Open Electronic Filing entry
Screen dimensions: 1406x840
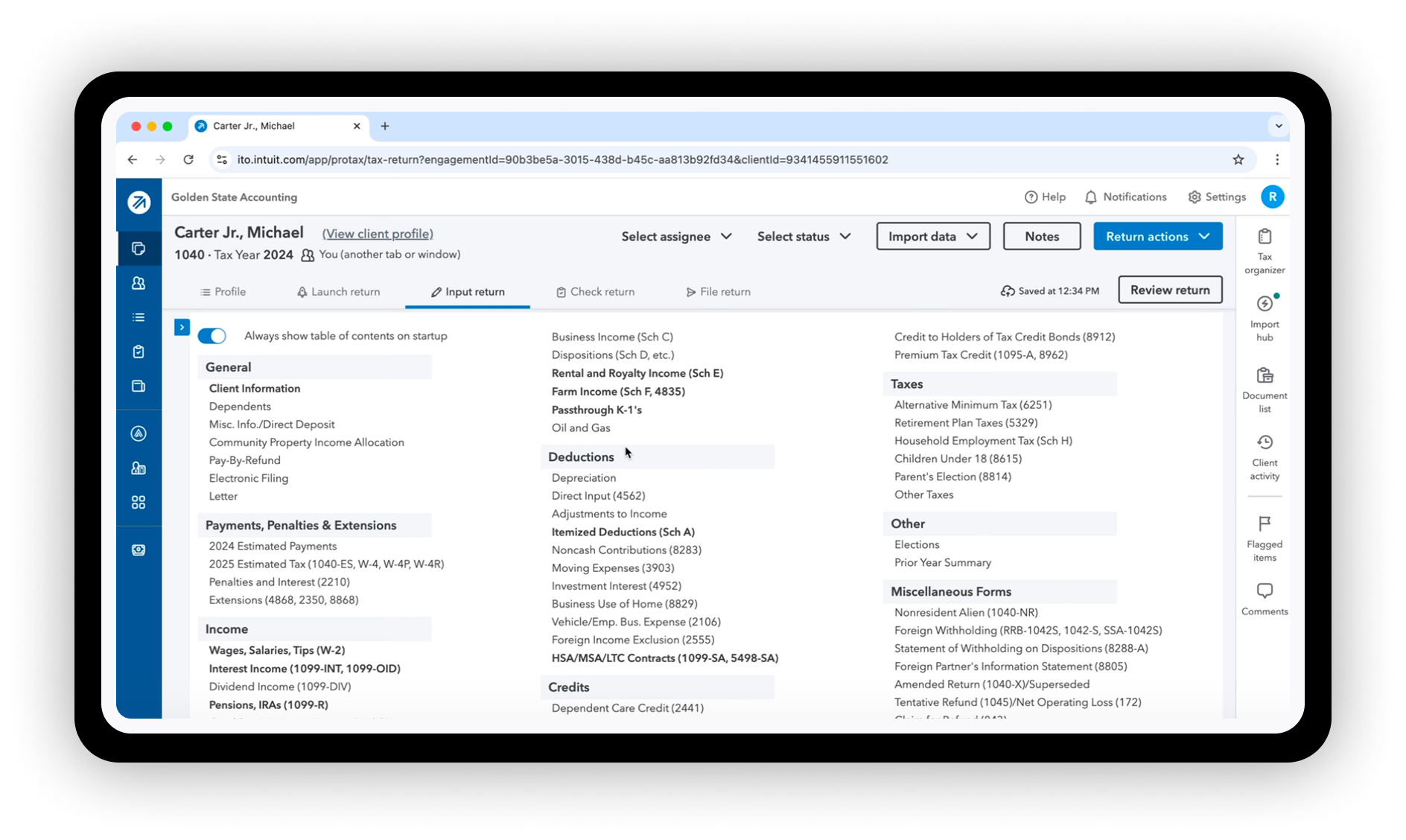click(249, 478)
